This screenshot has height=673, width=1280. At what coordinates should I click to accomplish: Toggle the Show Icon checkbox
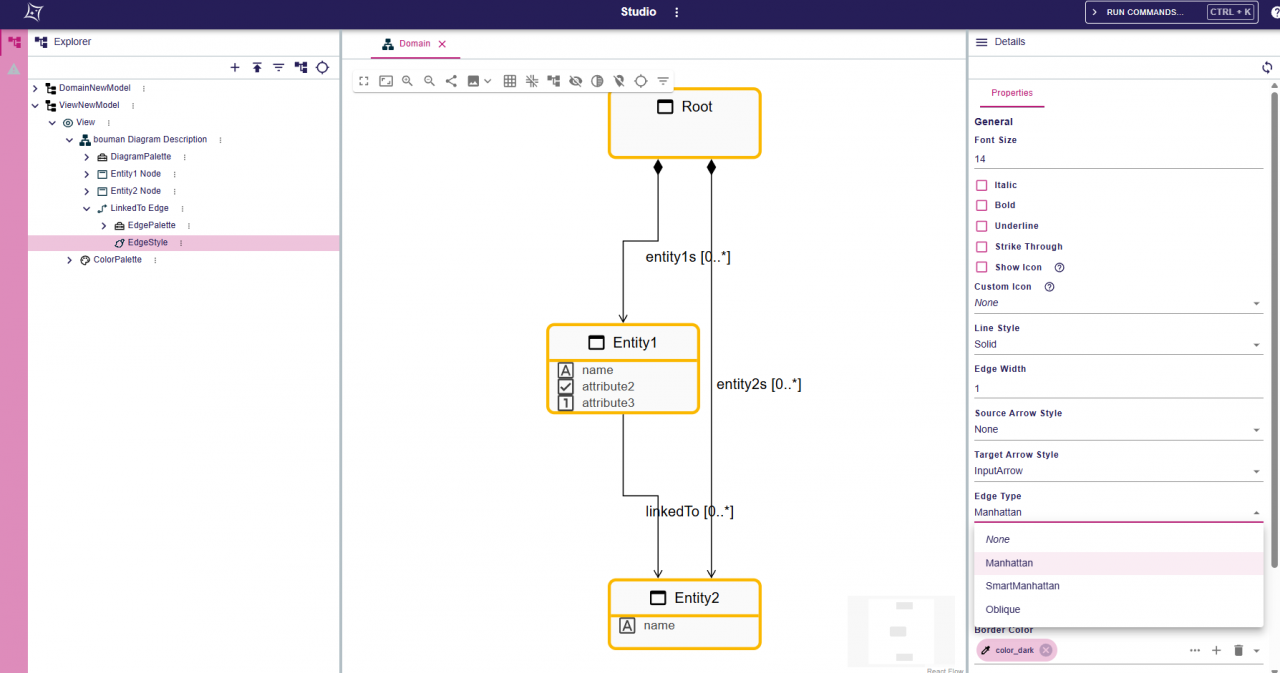coord(981,267)
